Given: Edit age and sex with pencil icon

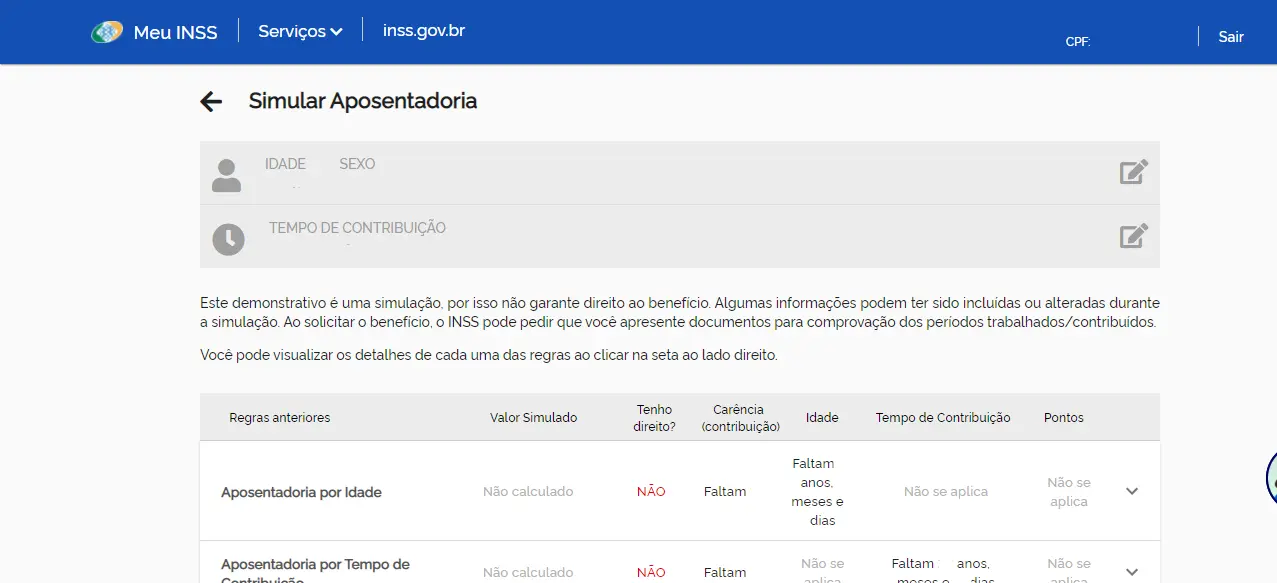Looking at the screenshot, I should click(x=1133, y=172).
